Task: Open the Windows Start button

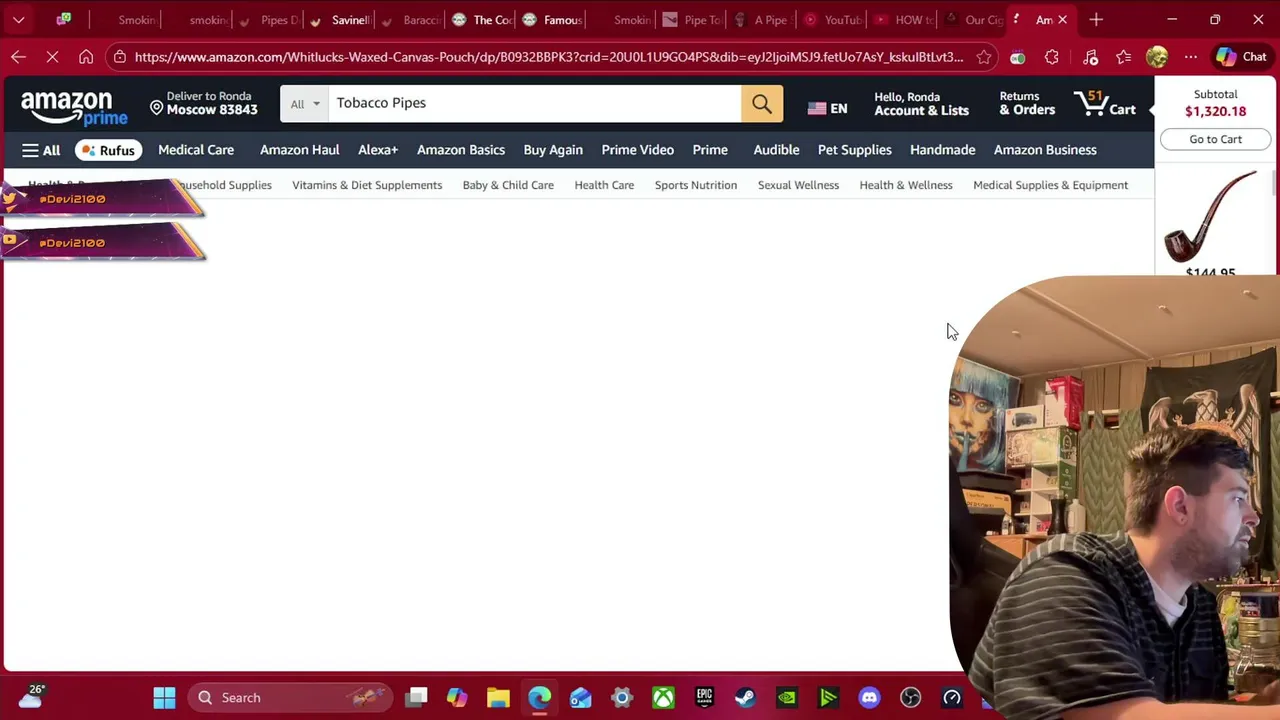Action: tap(164, 697)
